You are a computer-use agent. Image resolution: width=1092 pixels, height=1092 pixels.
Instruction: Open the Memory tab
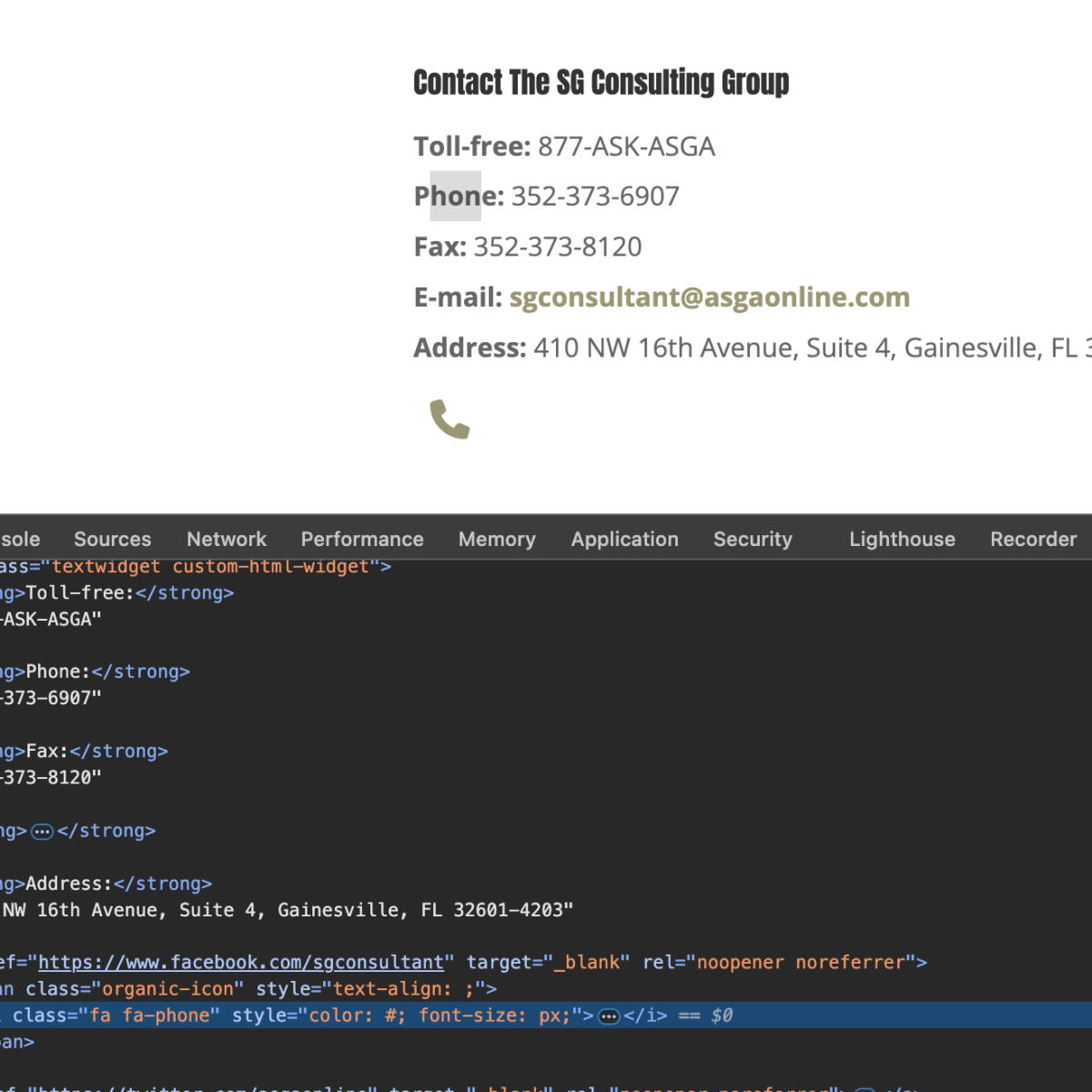click(497, 539)
